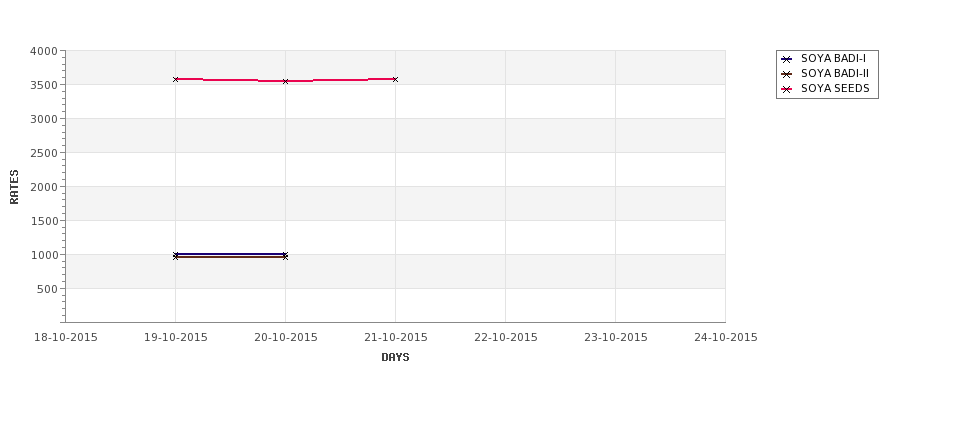
Task: Click the RATES axis title
Action: pyautogui.click(x=14, y=187)
